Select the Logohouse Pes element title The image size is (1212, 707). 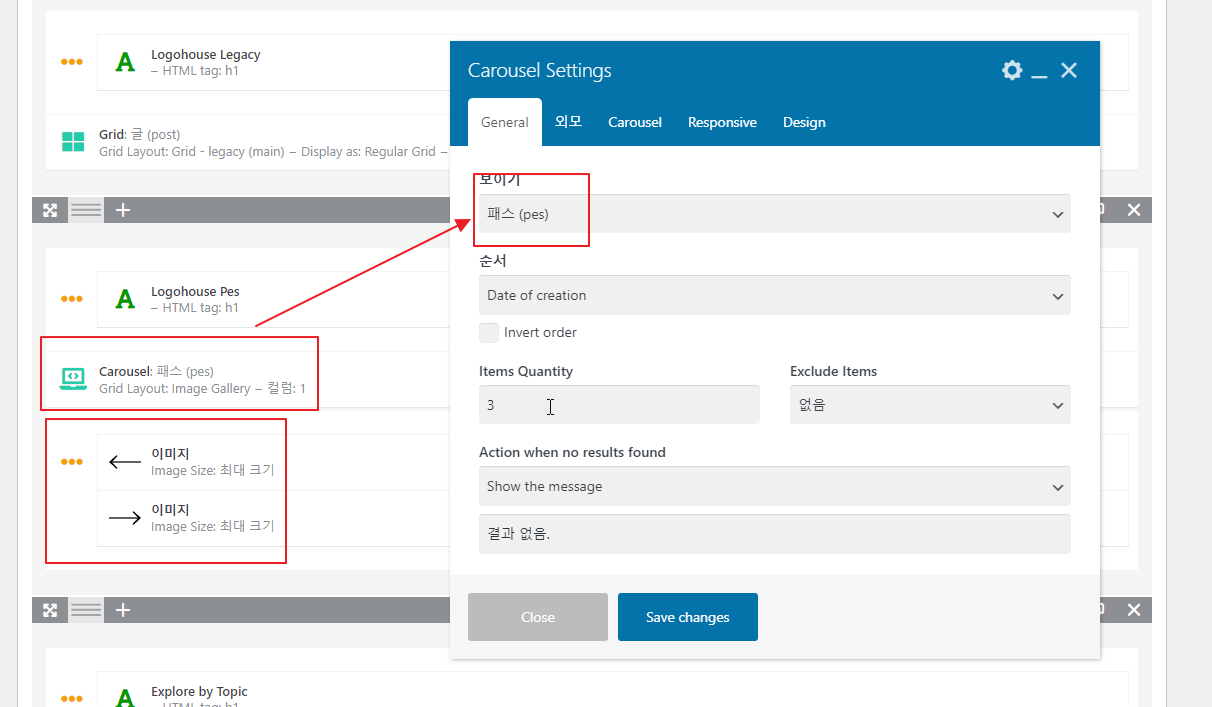pos(195,292)
